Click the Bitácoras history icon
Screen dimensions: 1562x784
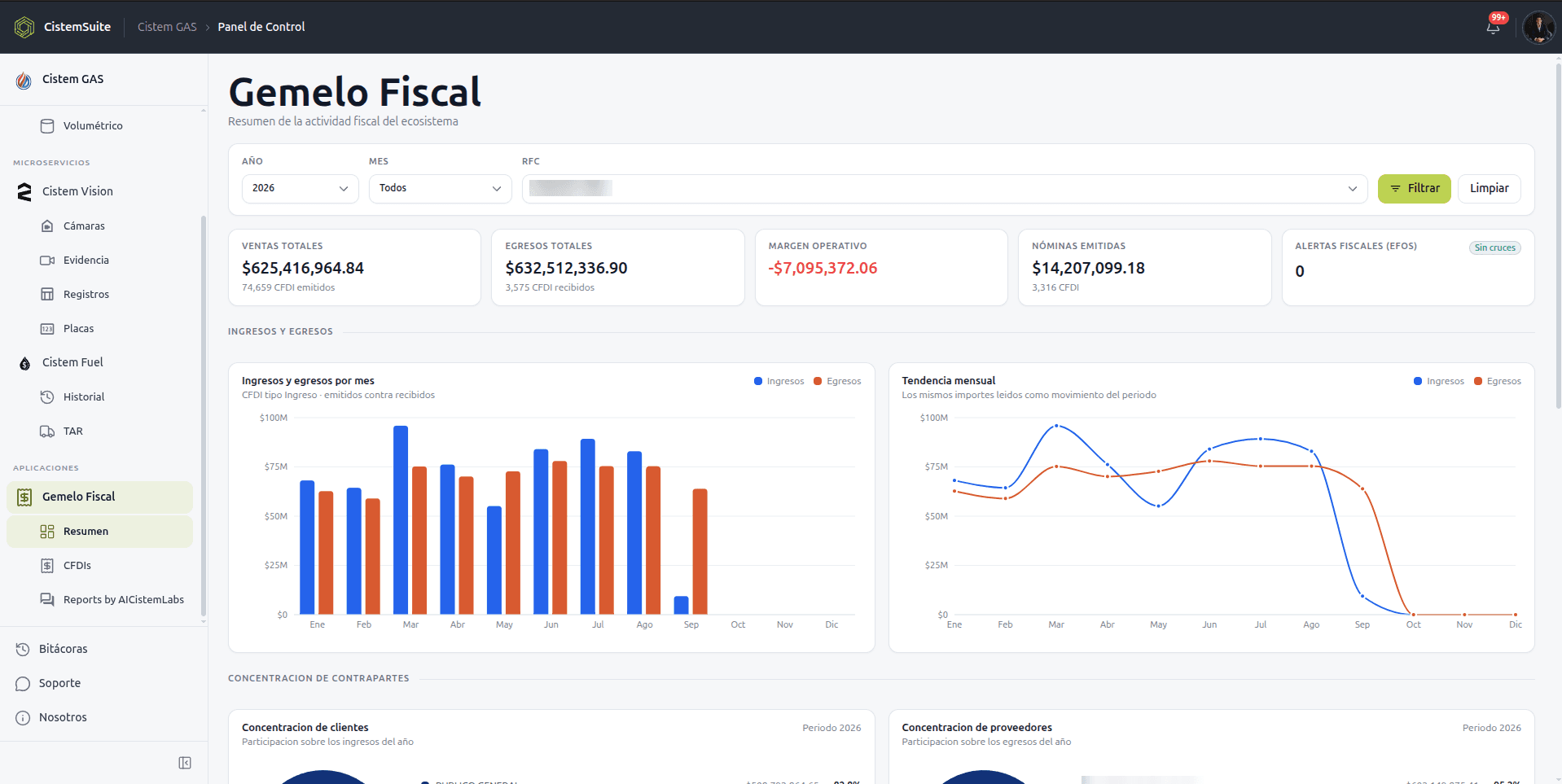23,649
